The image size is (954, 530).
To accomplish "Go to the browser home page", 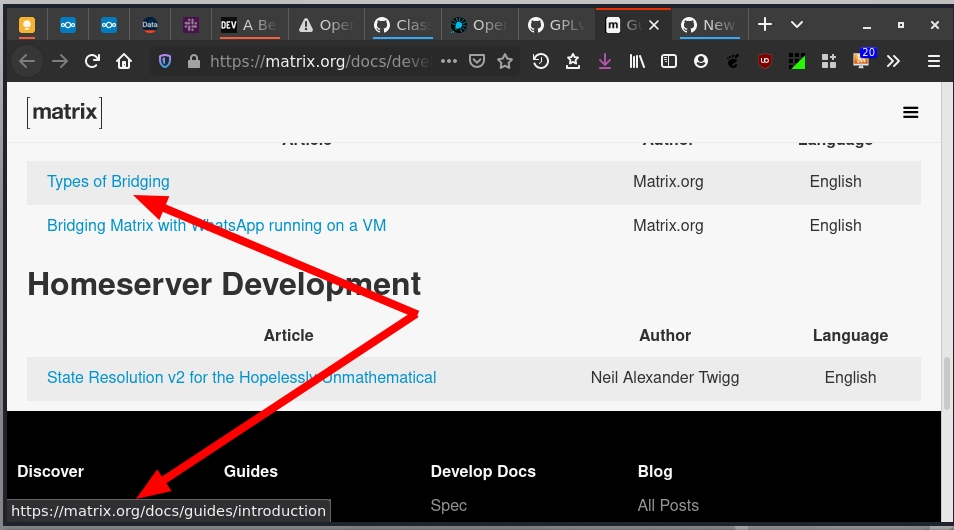I will coord(124,61).
